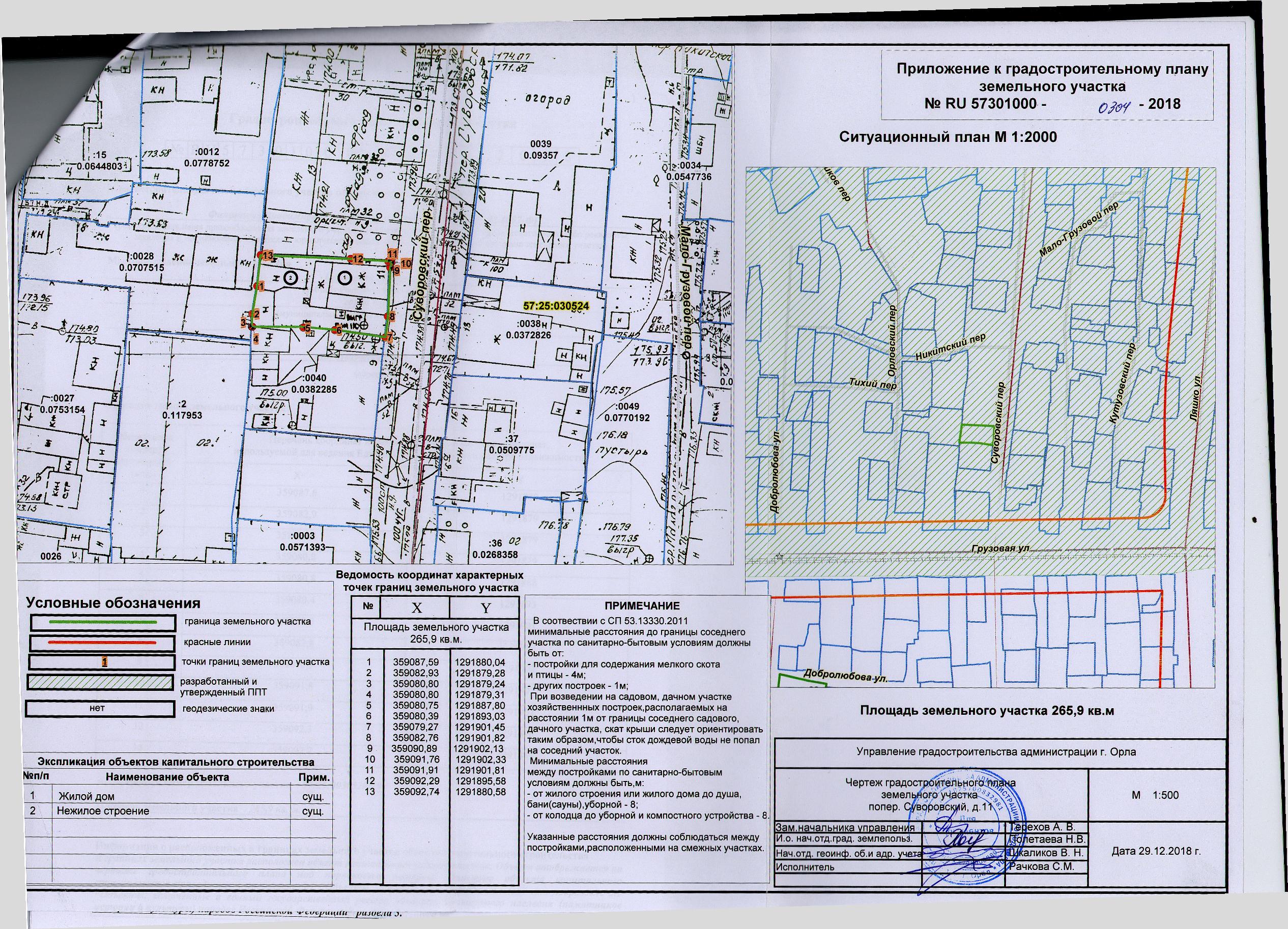Click 'Кутузовский пер' street label

click(1123, 382)
